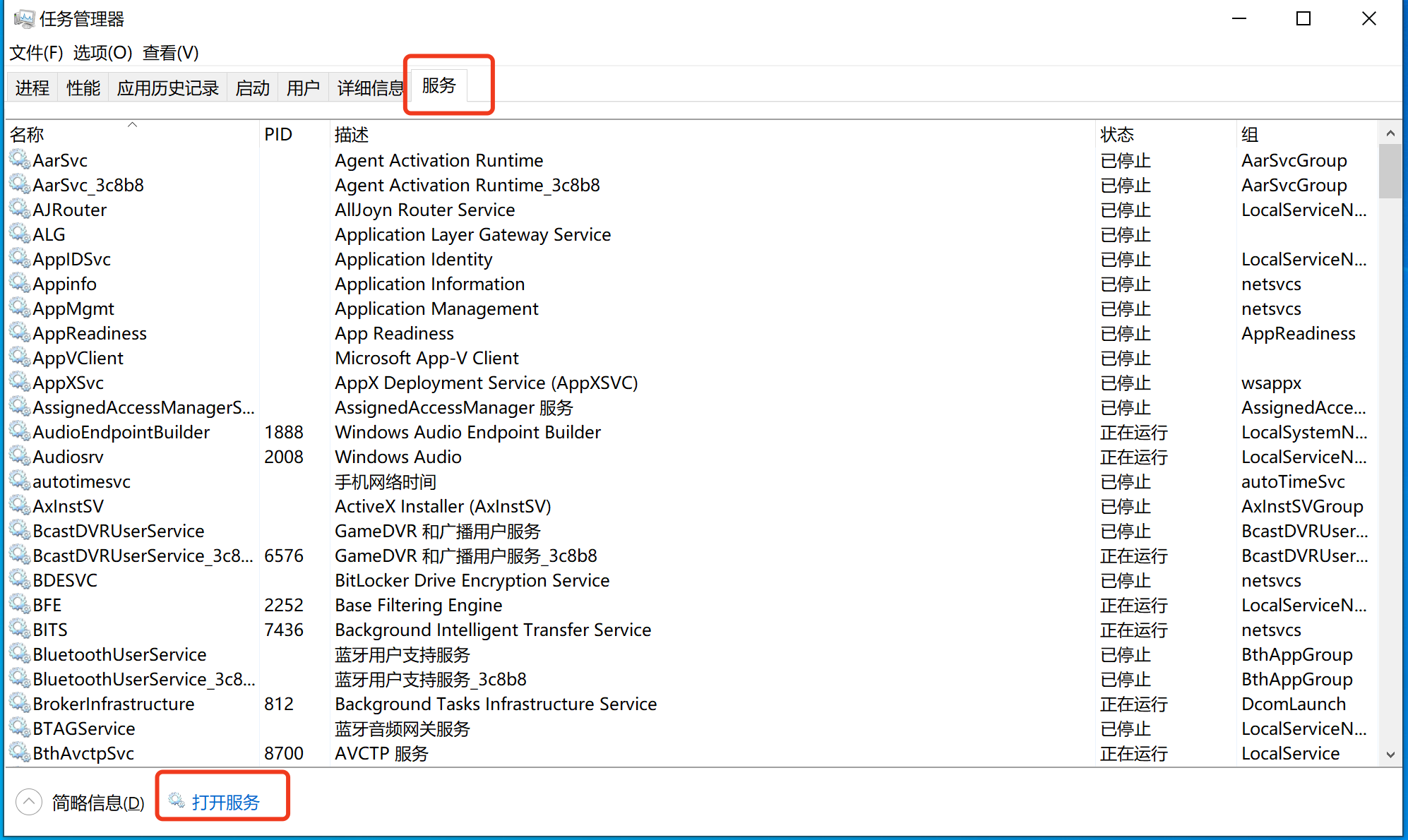Sort services by 状态 column header
The height and width of the screenshot is (840, 1408).
pyautogui.click(x=1117, y=134)
